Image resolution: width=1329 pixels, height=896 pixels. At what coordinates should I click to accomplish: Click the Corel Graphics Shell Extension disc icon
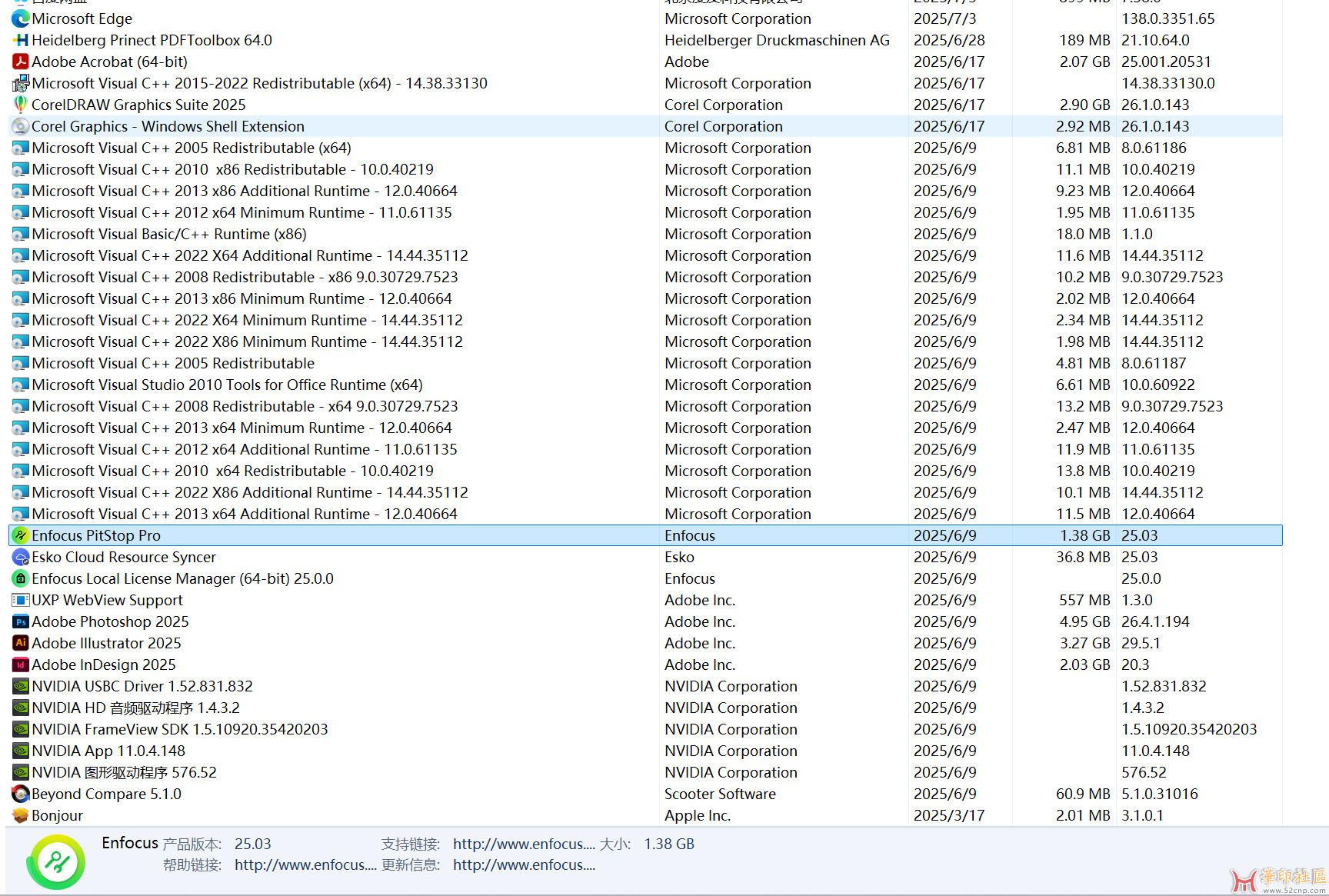(x=21, y=126)
